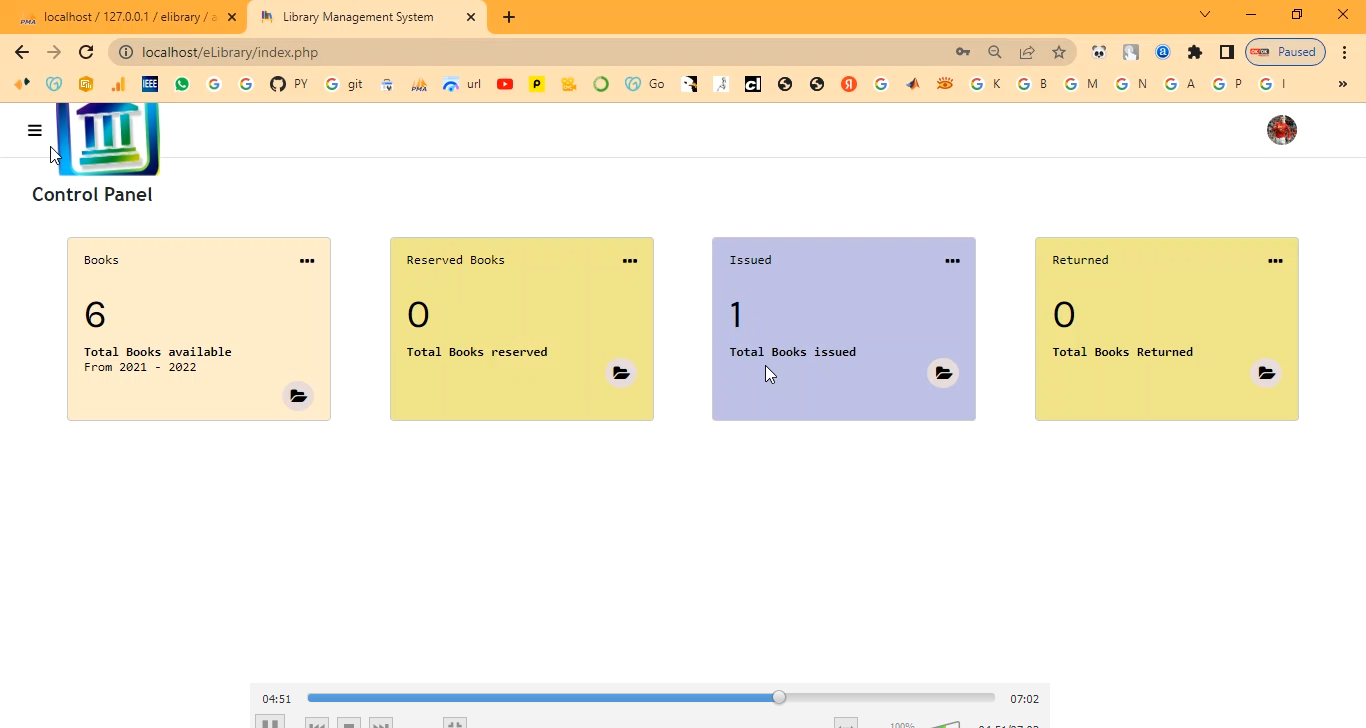Open the user profile avatar
The width and height of the screenshot is (1366, 728).
coord(1281,130)
